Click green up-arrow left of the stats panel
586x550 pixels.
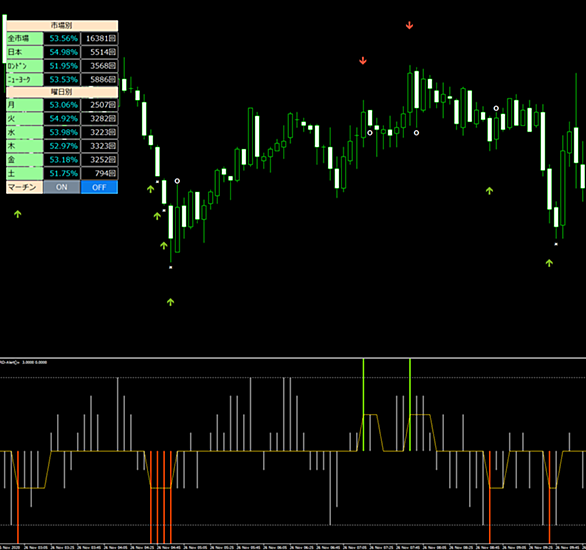pyautogui.click(x=18, y=214)
